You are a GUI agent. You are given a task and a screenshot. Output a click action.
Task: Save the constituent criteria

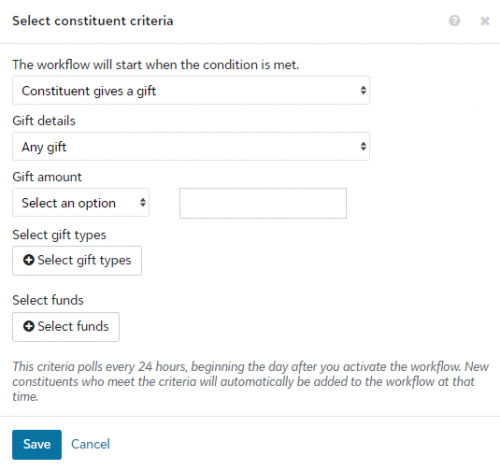(x=37, y=445)
